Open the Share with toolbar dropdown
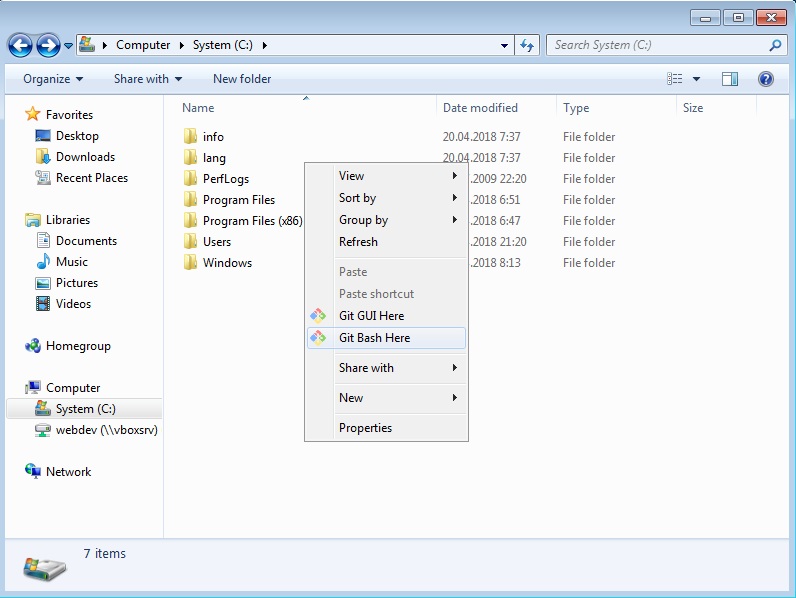 (148, 79)
